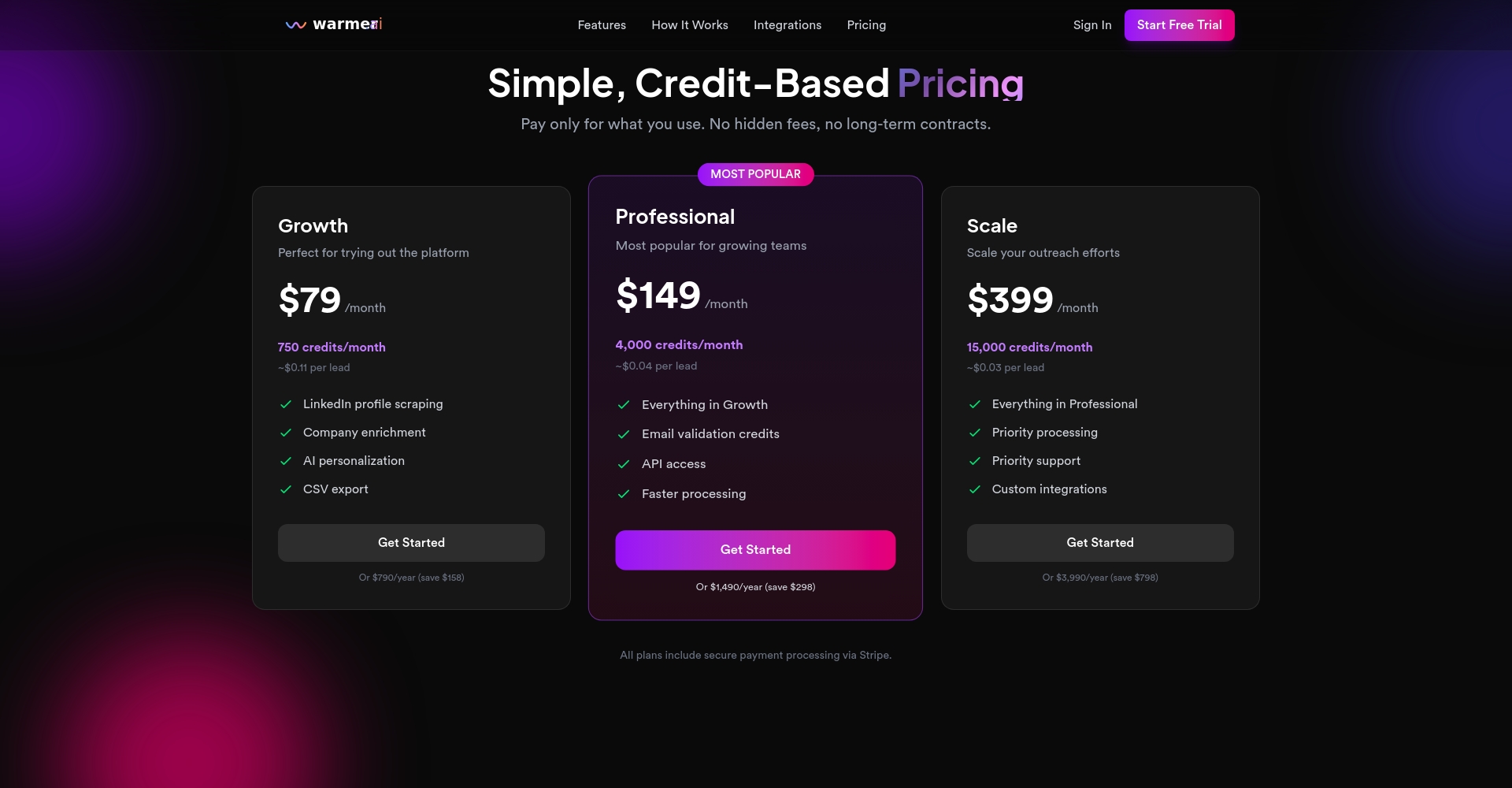Click checkmark next to Priority processing
Image resolution: width=1512 pixels, height=788 pixels.
[975, 433]
